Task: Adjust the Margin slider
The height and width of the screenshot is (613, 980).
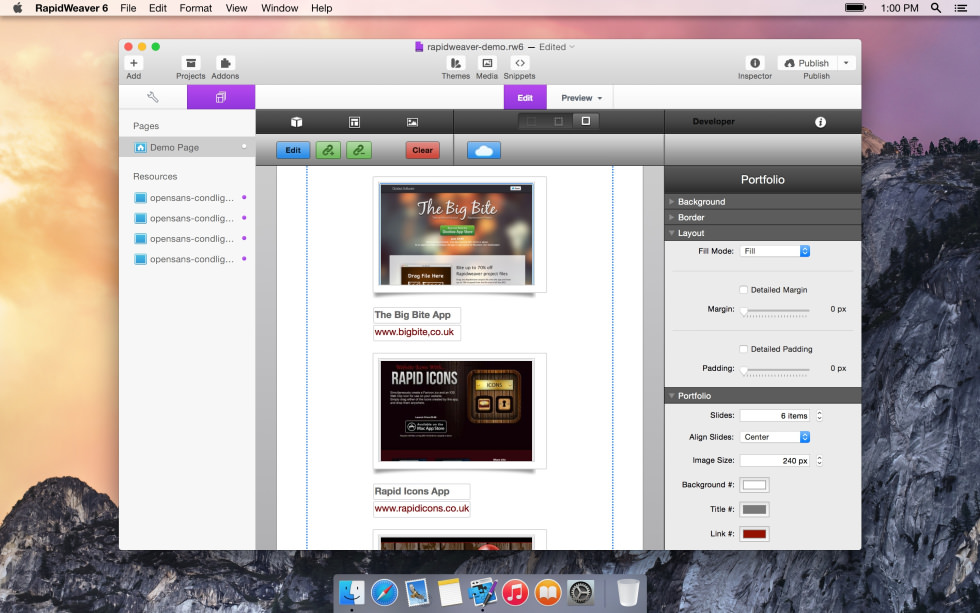Action: pyautogui.click(x=775, y=311)
